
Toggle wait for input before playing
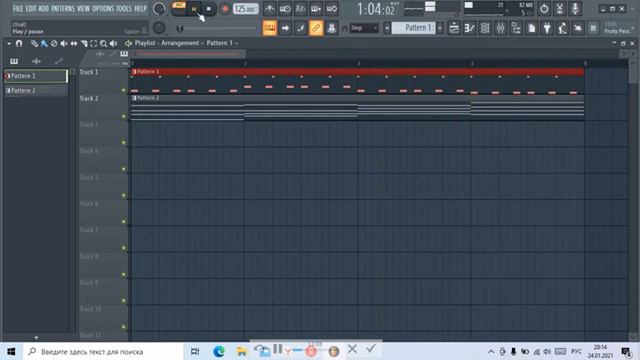(285, 9)
